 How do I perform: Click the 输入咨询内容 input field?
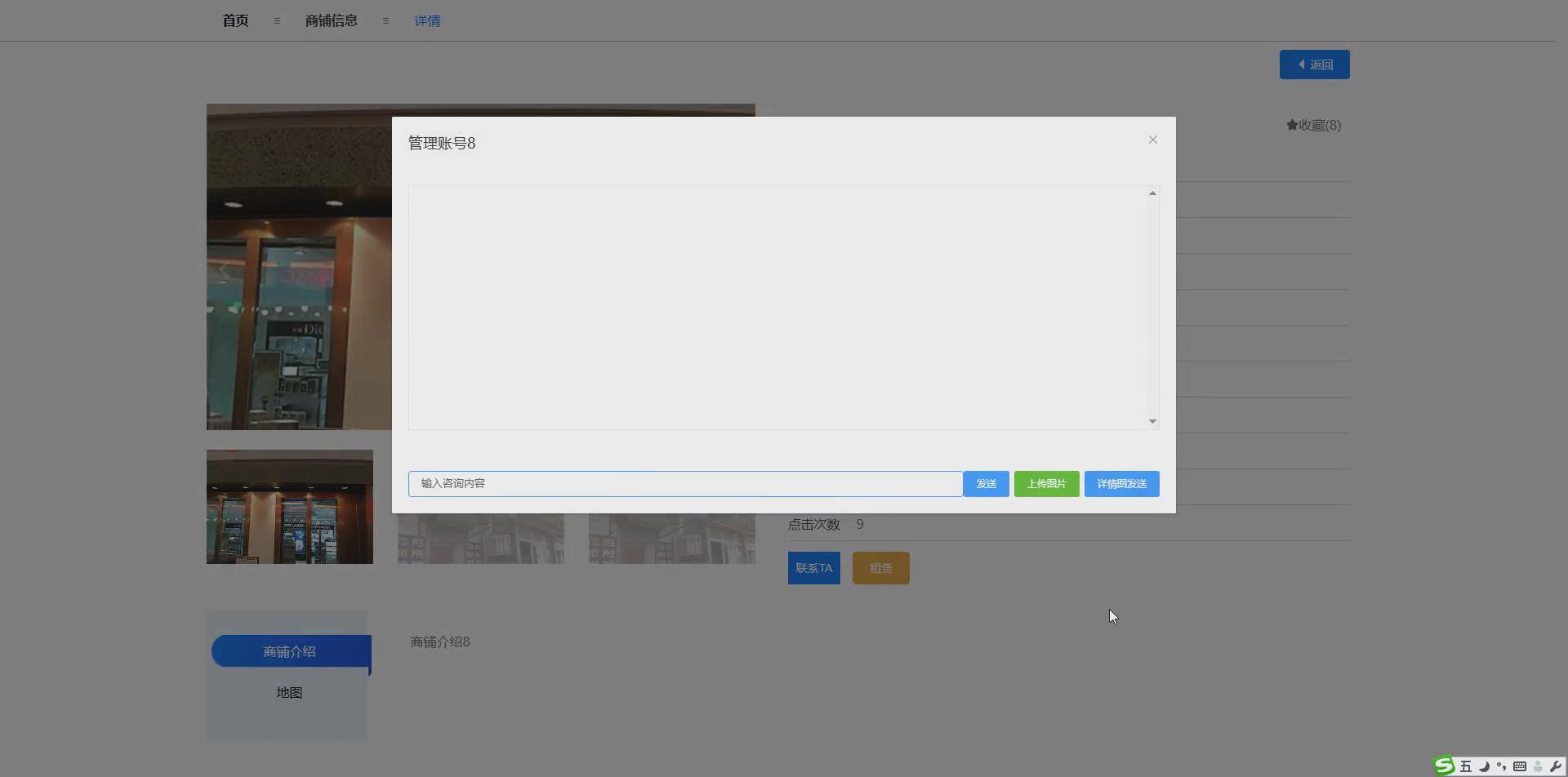(x=684, y=483)
